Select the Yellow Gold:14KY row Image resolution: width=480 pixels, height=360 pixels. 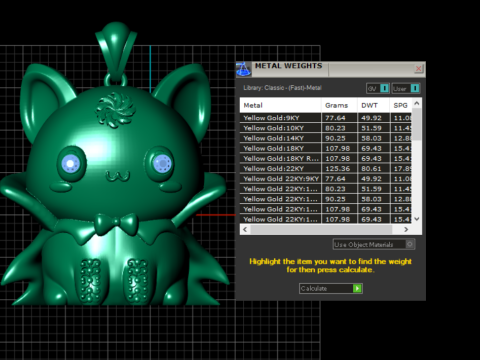click(326, 138)
